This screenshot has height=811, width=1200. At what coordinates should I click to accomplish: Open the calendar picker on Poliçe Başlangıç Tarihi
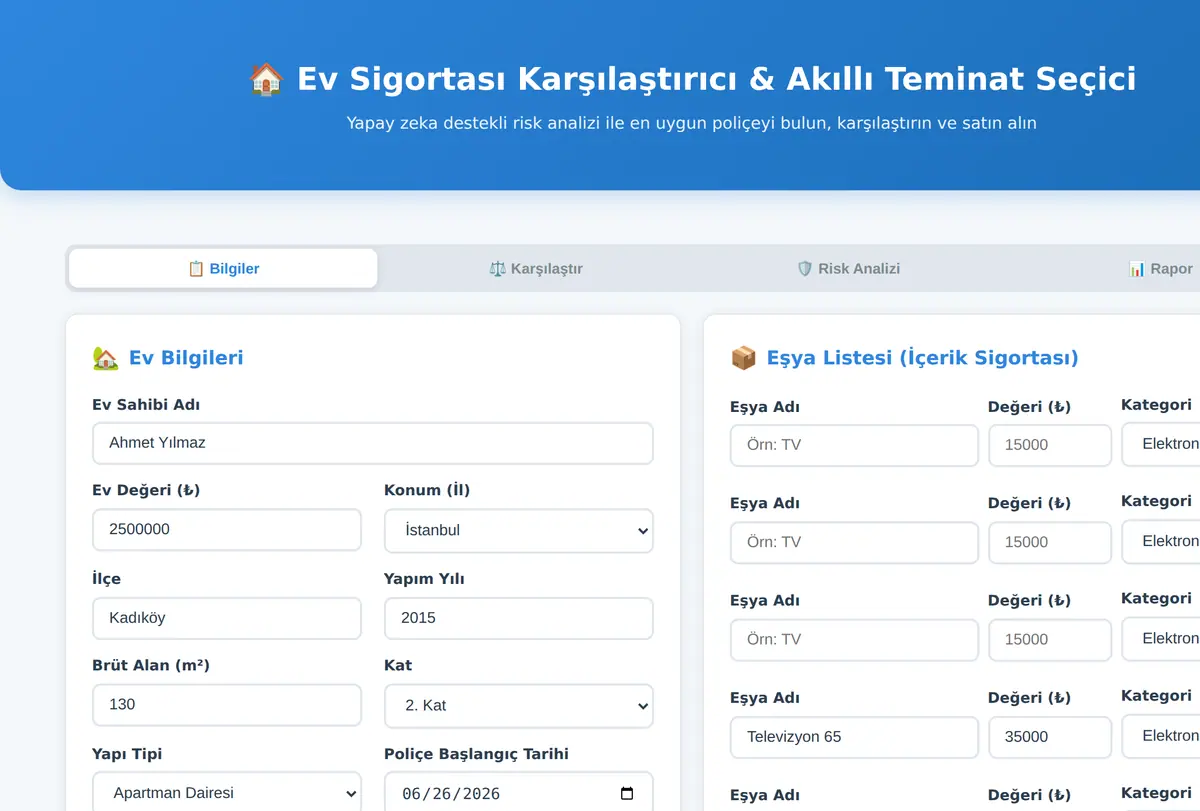[x=627, y=793]
